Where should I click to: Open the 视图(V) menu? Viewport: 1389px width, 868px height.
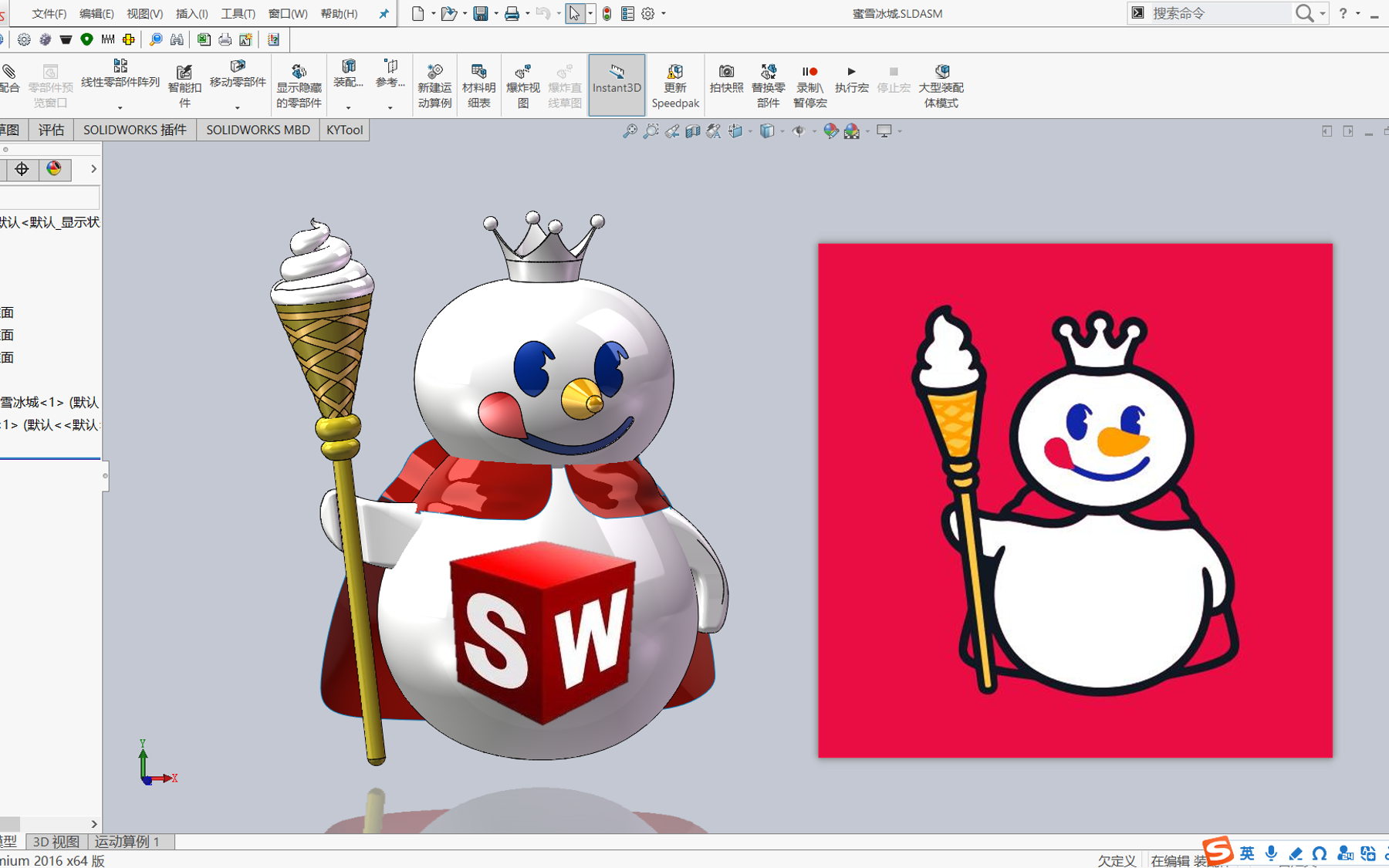(x=144, y=14)
